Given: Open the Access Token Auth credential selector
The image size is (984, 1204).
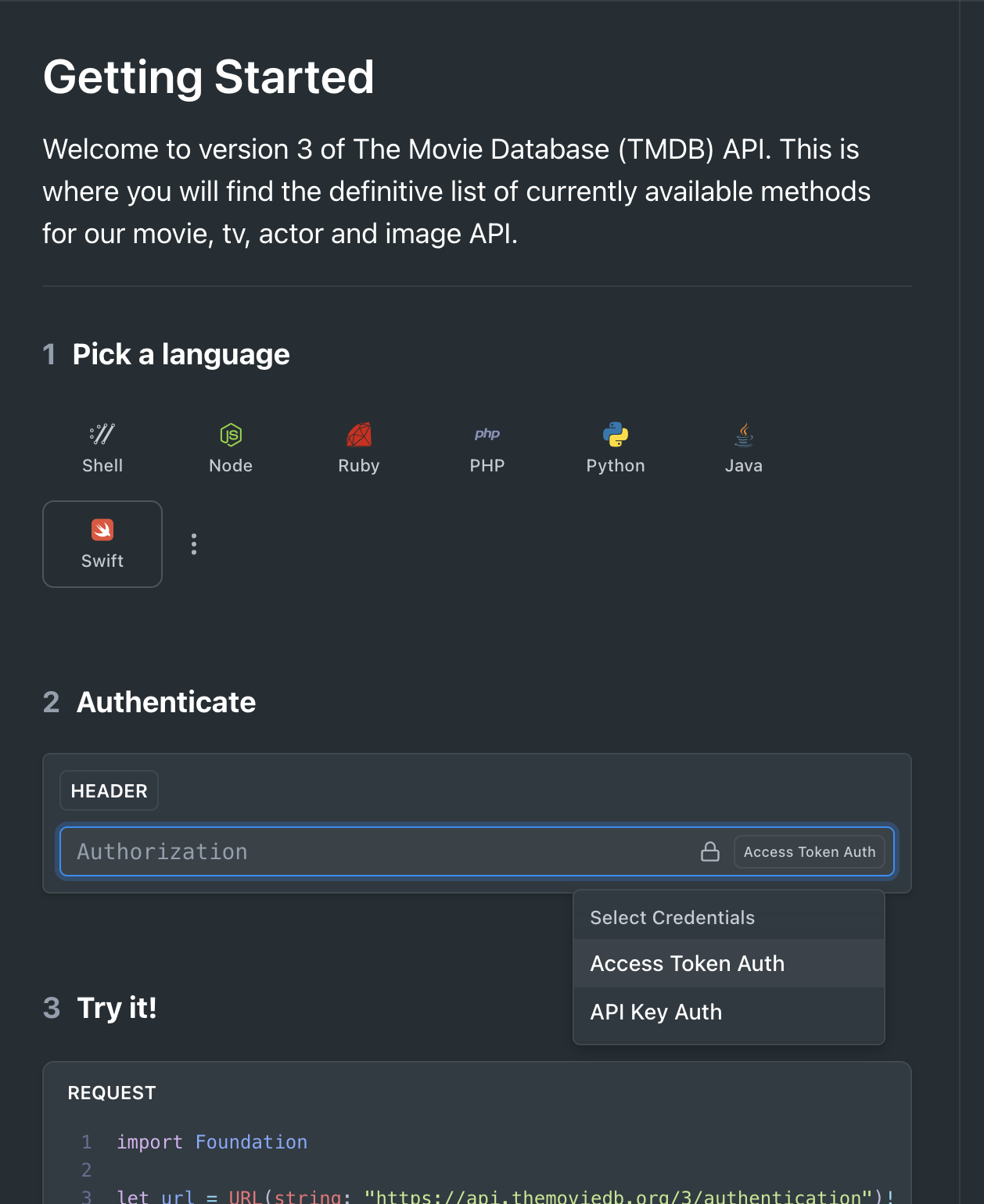Looking at the screenshot, I should coord(810,851).
